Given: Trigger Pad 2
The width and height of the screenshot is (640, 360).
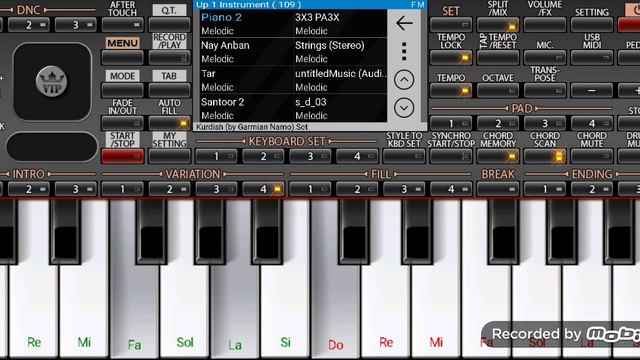Looking at the screenshot, I should pyautogui.click(x=498, y=123).
